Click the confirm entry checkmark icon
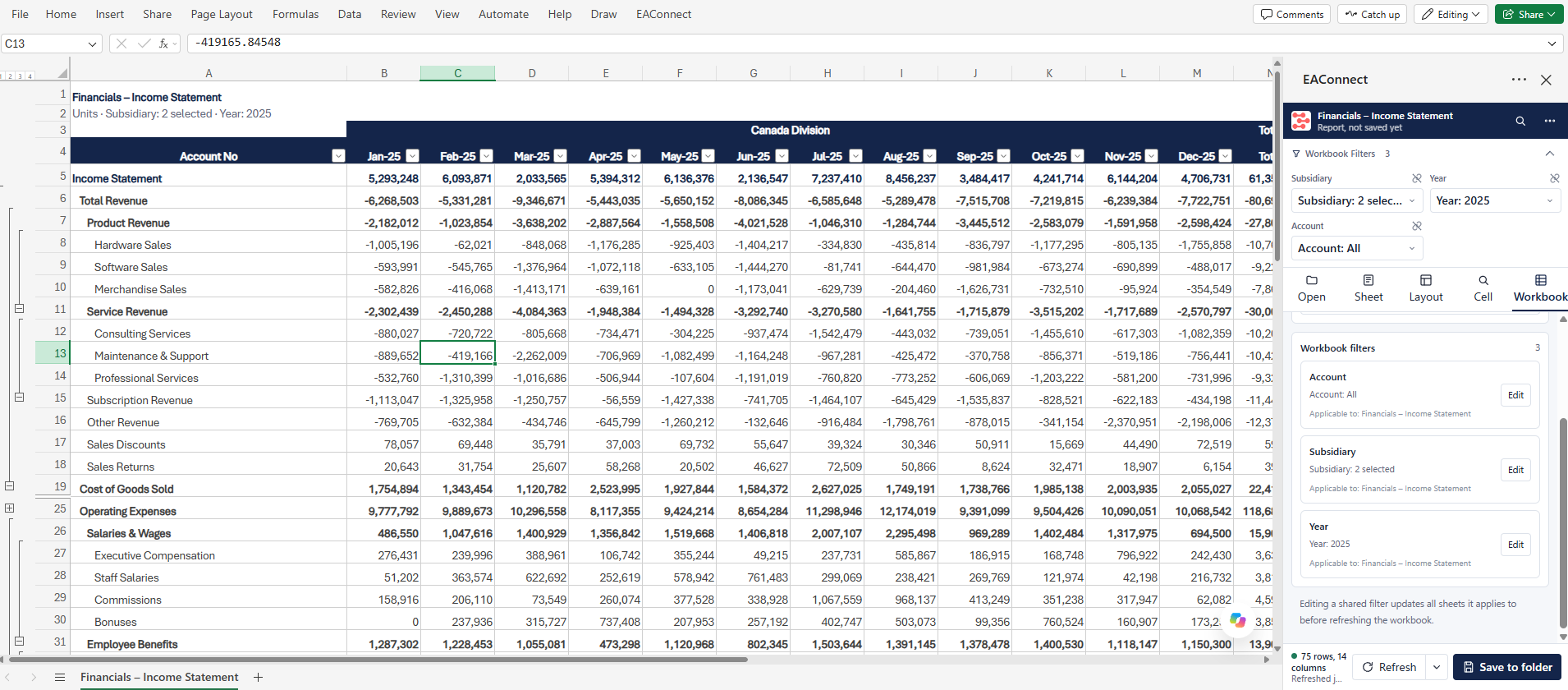 (x=144, y=44)
